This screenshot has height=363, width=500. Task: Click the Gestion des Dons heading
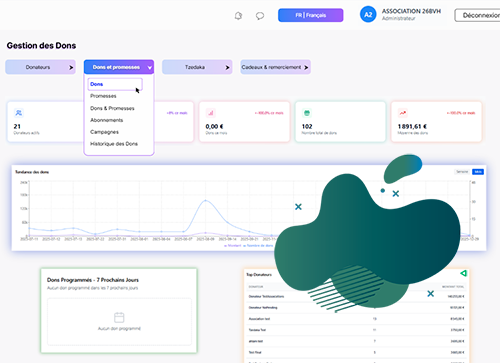(x=41, y=46)
